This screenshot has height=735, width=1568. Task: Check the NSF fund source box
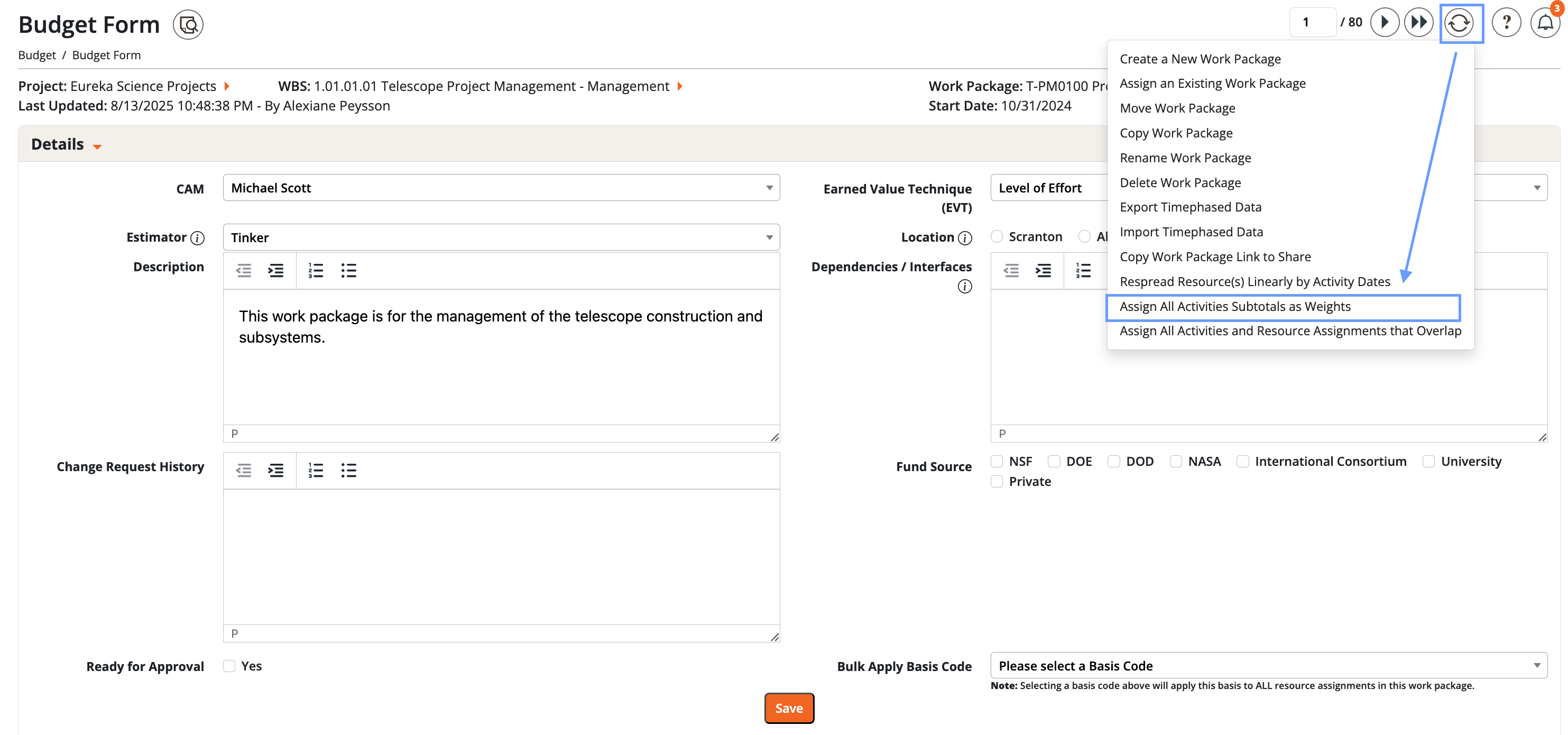click(997, 462)
